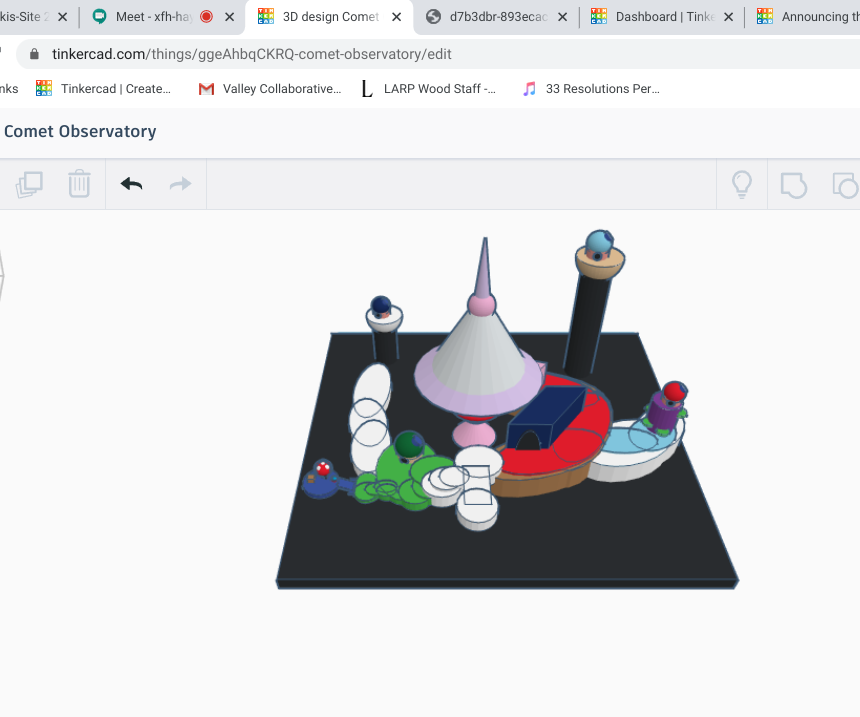
Task: Open the Dashboard | Tinkercad tab
Action: click(664, 17)
